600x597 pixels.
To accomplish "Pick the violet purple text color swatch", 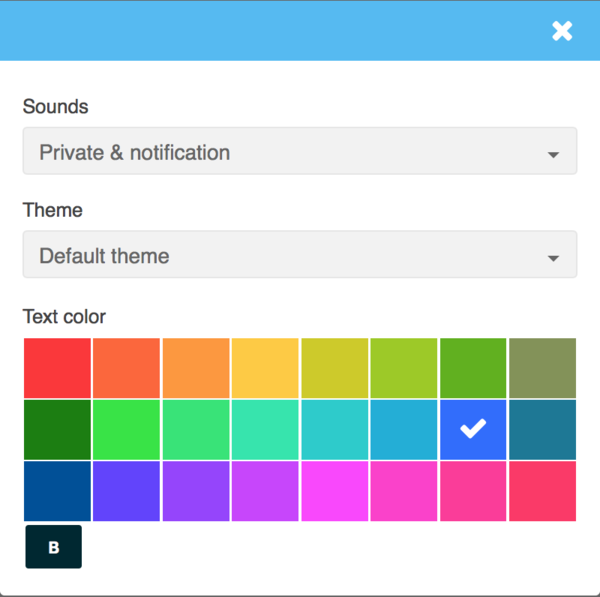I will click(x=196, y=491).
